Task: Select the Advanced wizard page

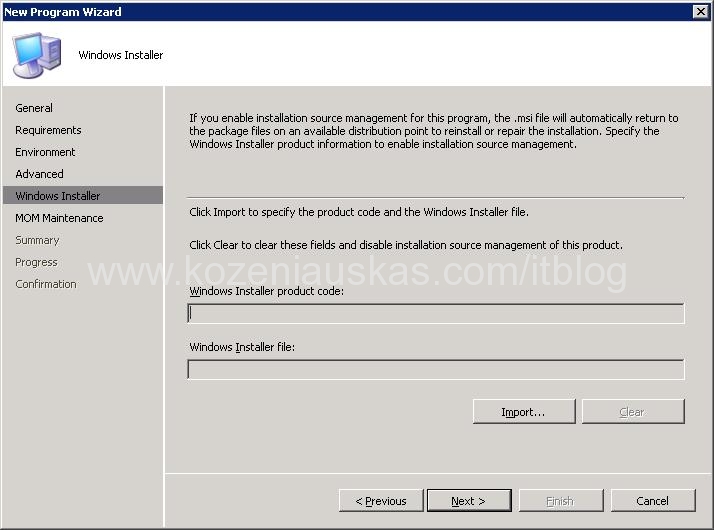Action: (39, 174)
